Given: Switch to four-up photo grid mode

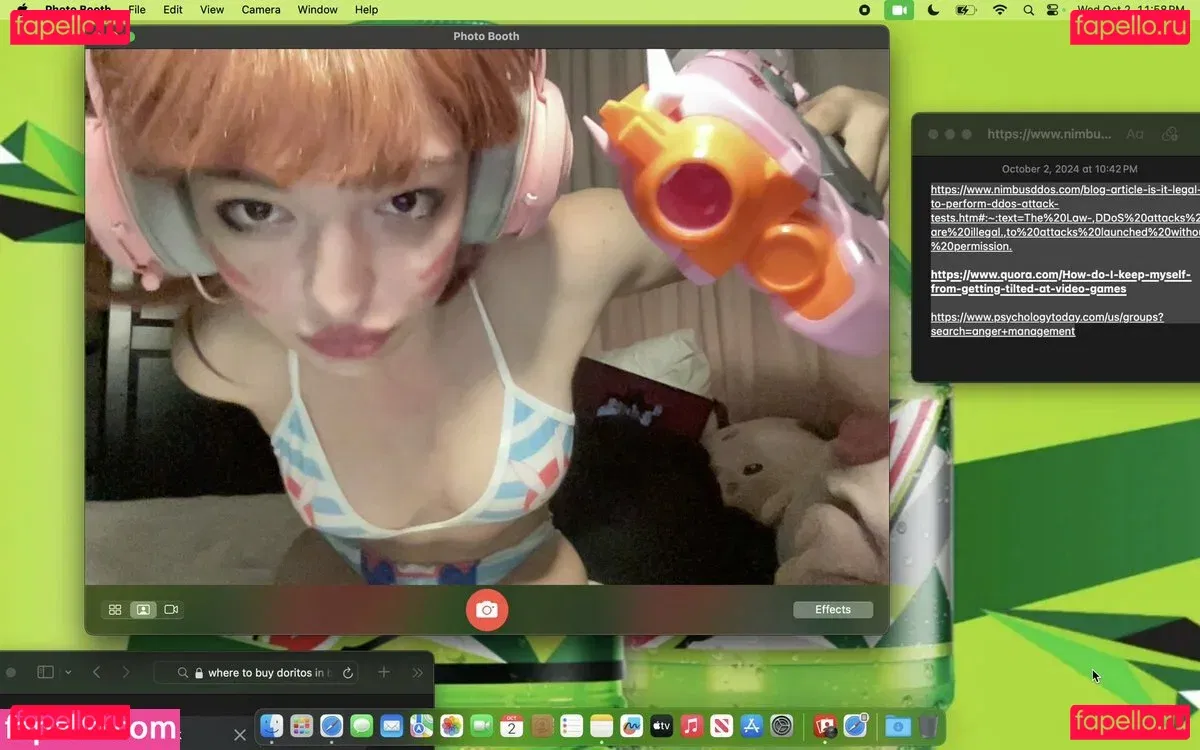Looking at the screenshot, I should pyautogui.click(x=115, y=609).
